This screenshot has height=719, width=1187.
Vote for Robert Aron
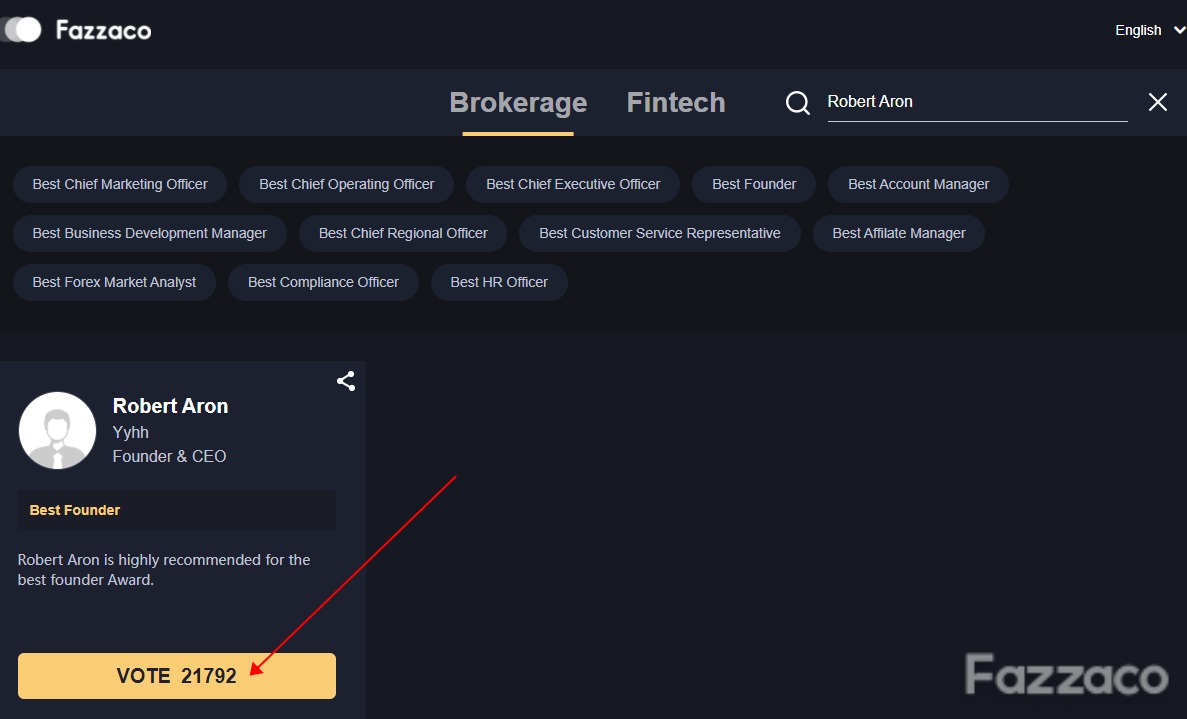click(x=177, y=676)
